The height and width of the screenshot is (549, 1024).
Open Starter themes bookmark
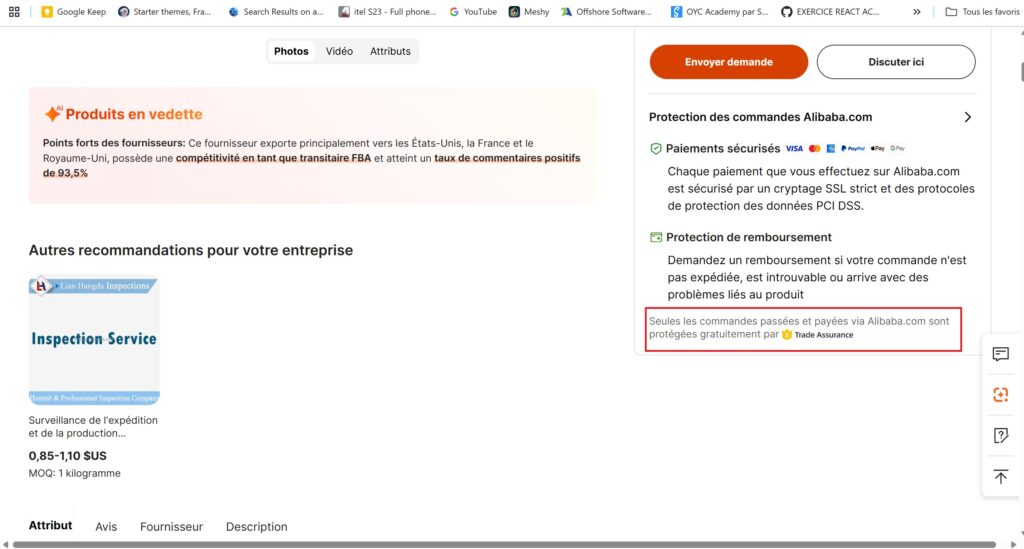[165, 12]
